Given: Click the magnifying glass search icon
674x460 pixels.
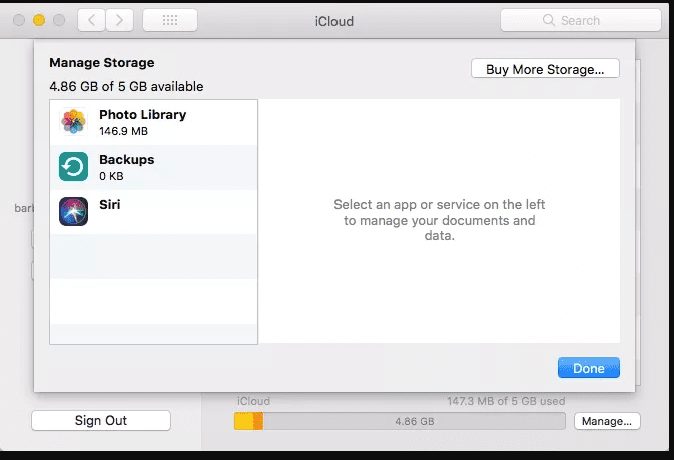Looking at the screenshot, I should [x=548, y=20].
